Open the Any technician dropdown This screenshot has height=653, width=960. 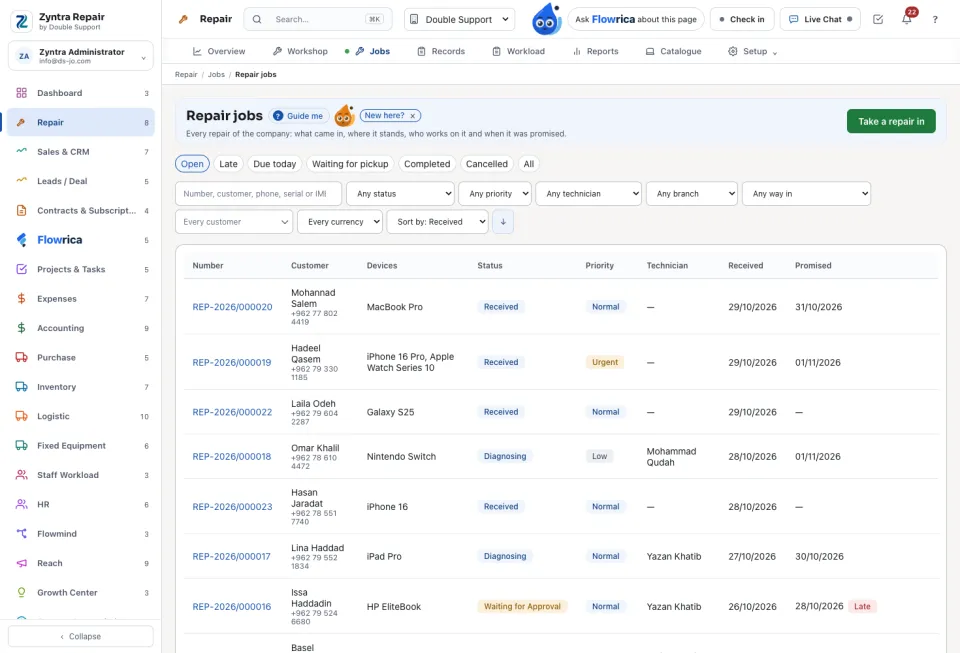(x=588, y=193)
